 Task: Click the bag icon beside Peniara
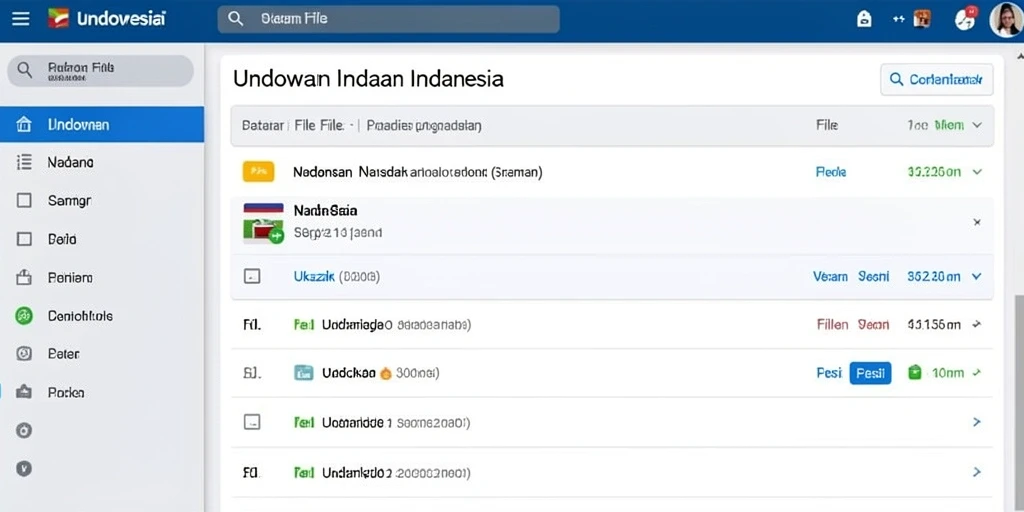coord(24,278)
